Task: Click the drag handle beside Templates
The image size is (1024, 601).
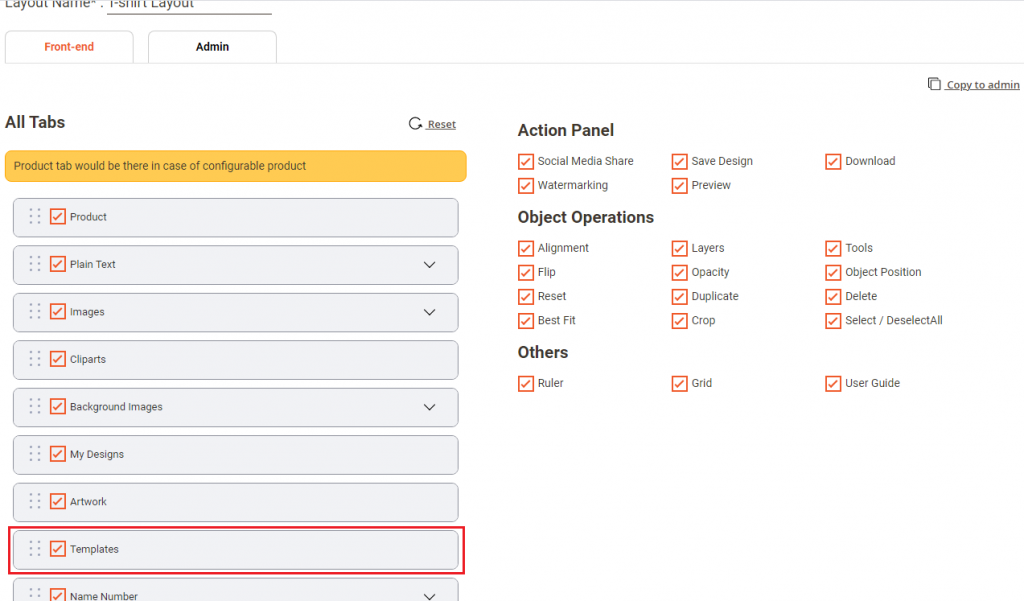Action: [35, 549]
